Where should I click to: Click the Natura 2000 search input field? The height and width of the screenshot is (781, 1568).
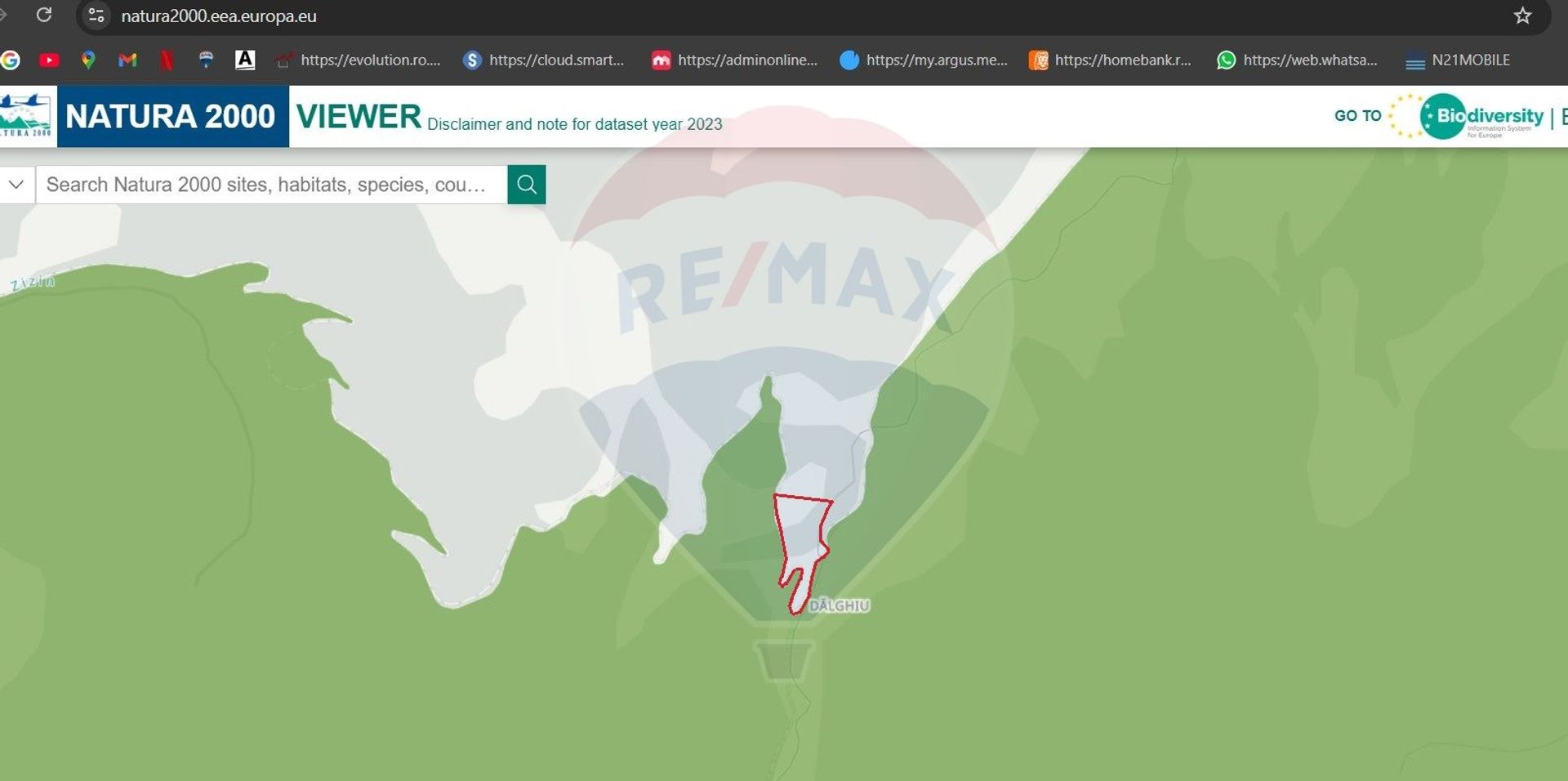point(269,185)
